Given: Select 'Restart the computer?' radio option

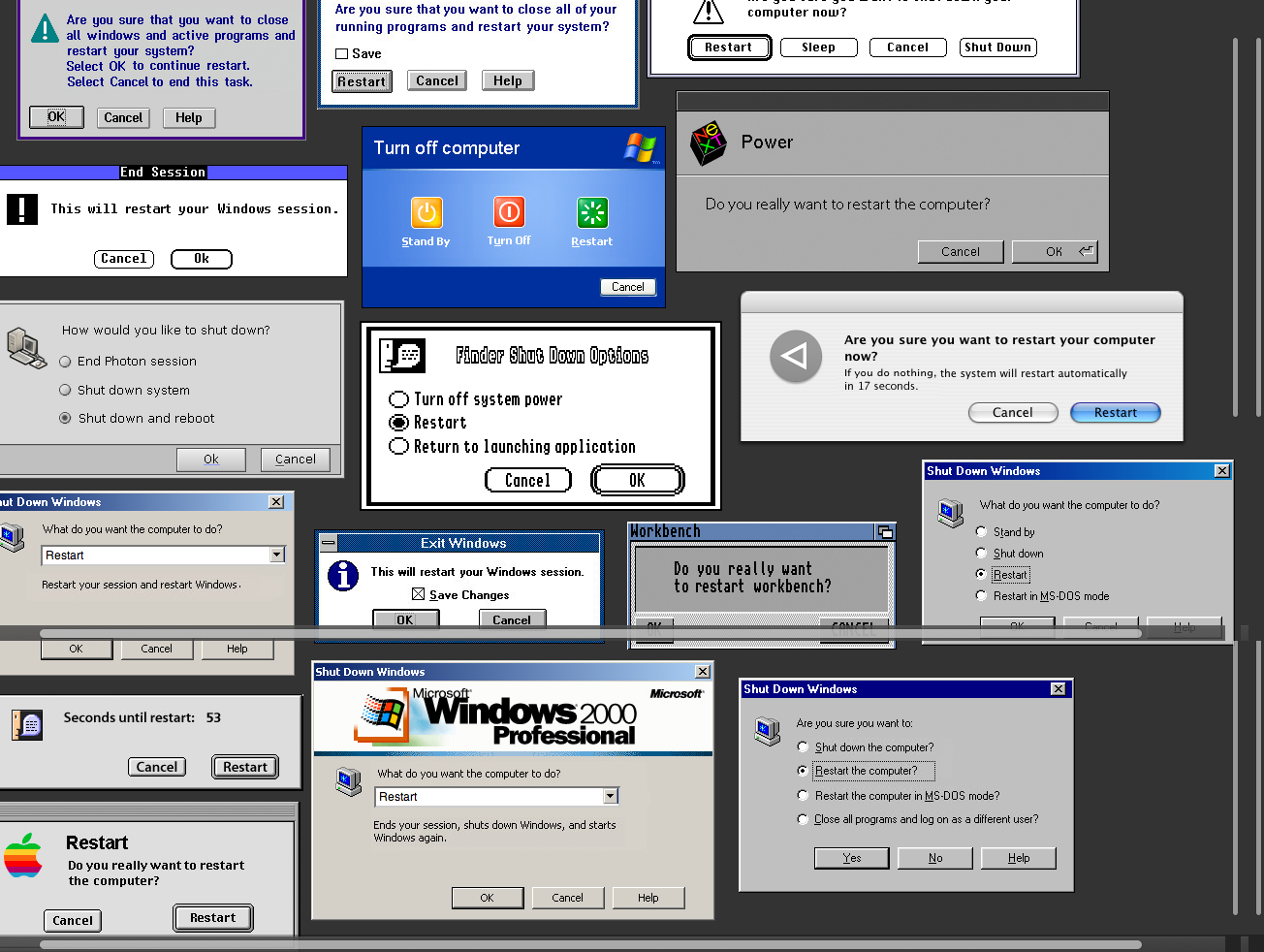Looking at the screenshot, I should (x=803, y=771).
